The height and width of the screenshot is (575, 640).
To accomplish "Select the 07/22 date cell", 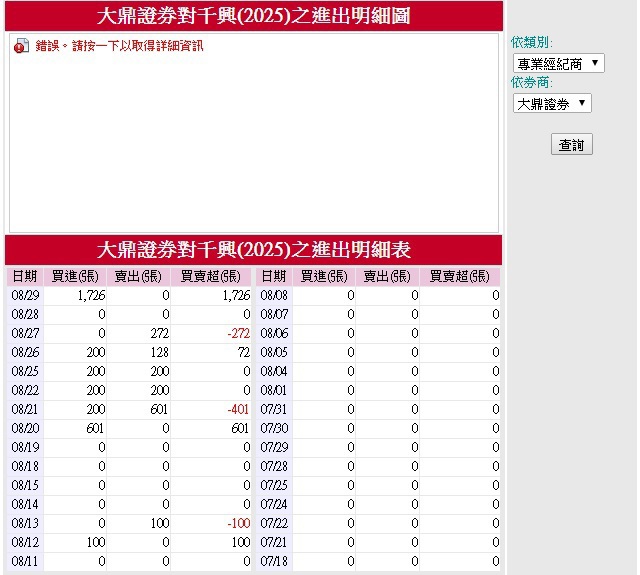I will [x=274, y=523].
